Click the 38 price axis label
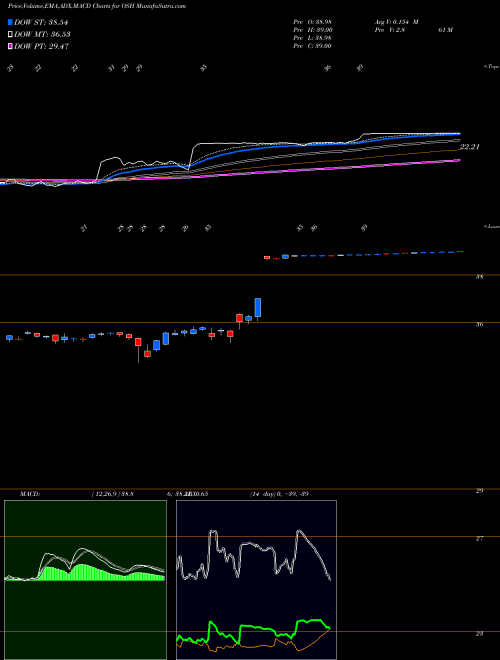Image resolution: width=500 pixels, height=660 pixels. [479, 277]
